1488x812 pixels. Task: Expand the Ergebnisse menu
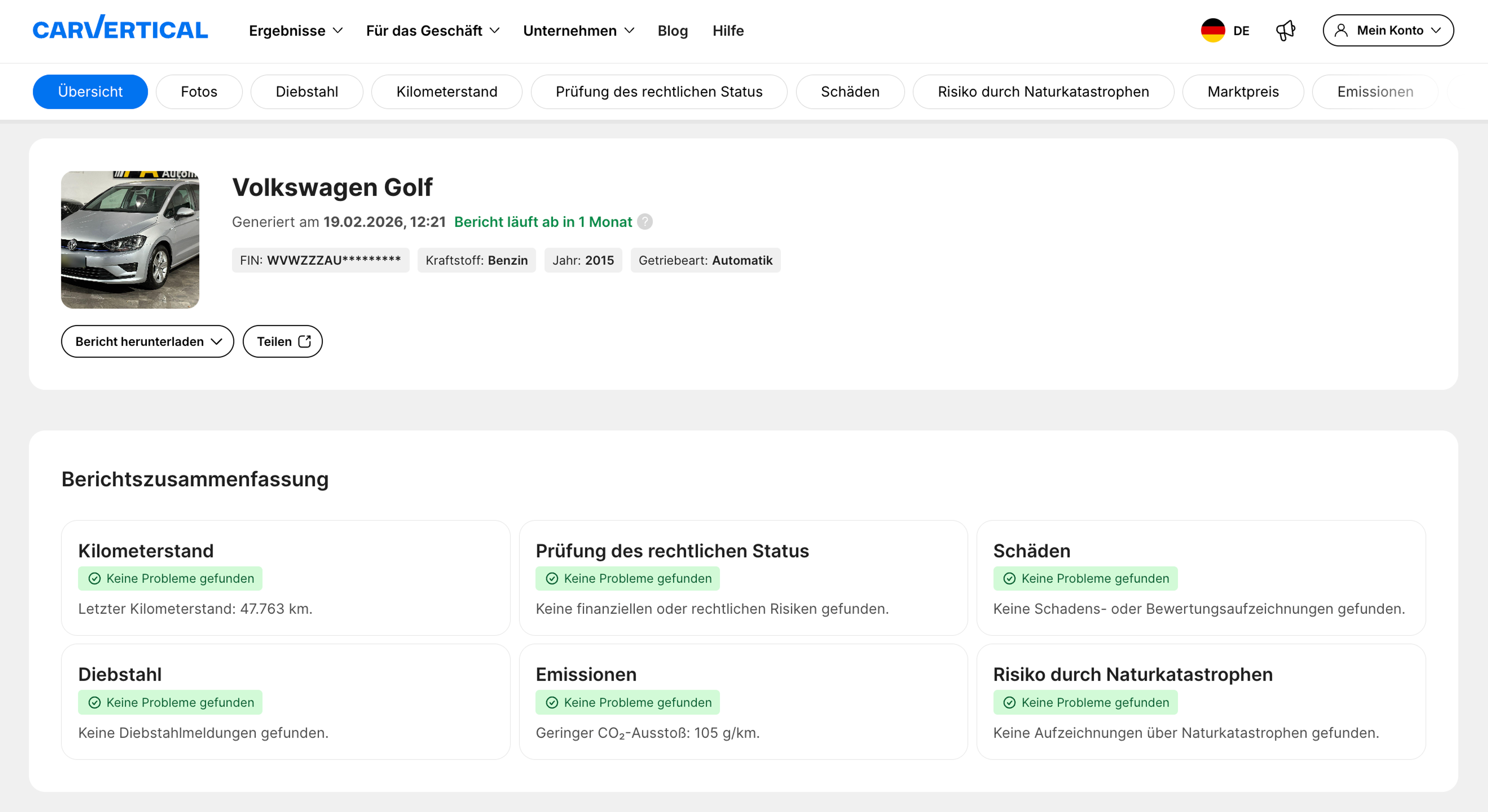pos(296,31)
